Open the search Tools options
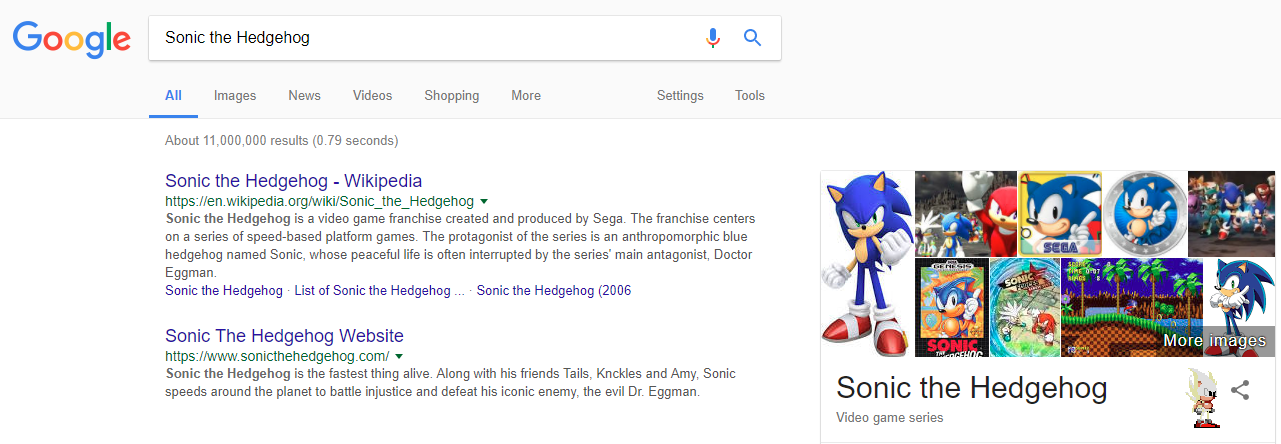 749,96
